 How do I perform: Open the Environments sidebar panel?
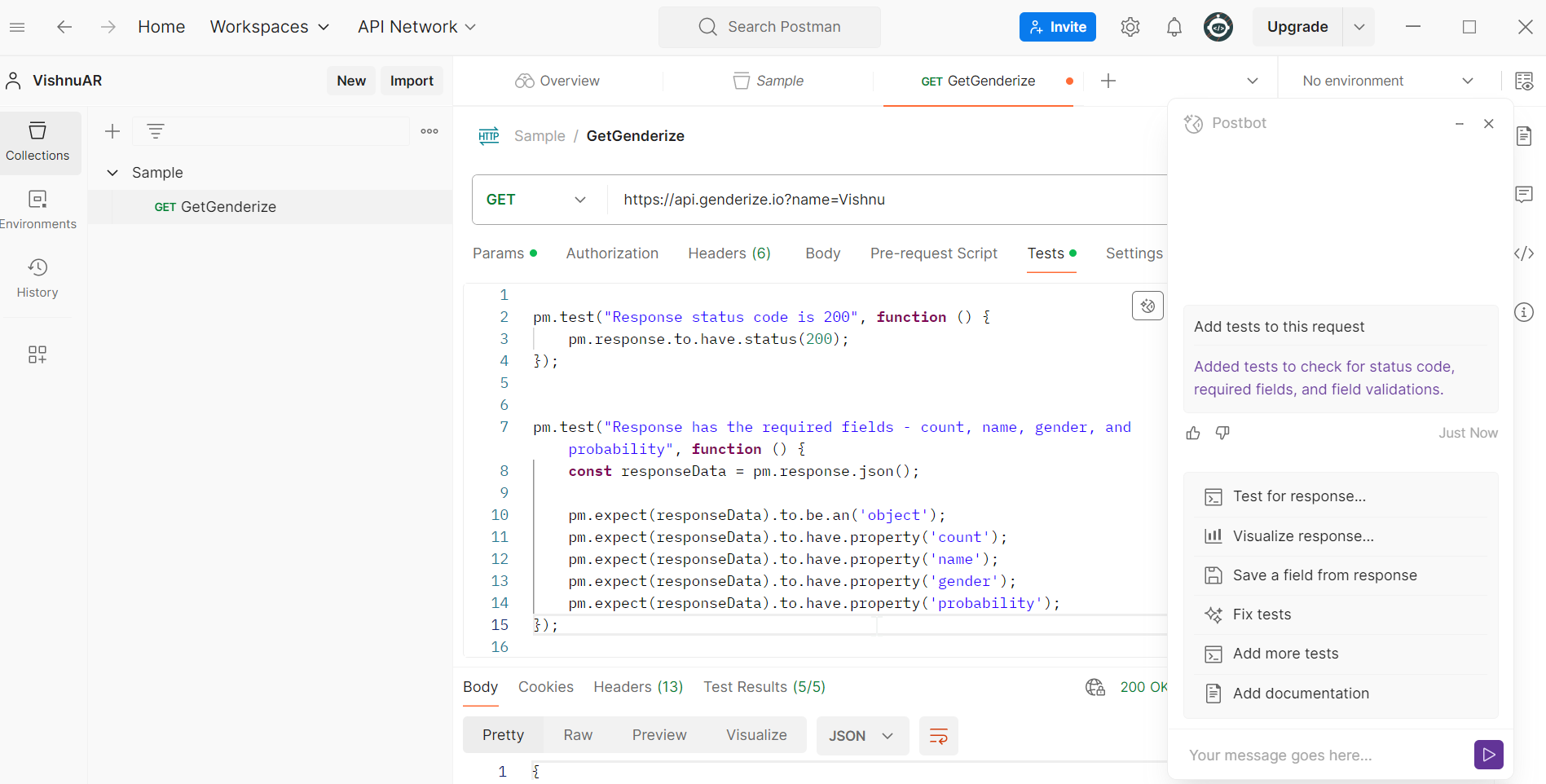[37, 210]
